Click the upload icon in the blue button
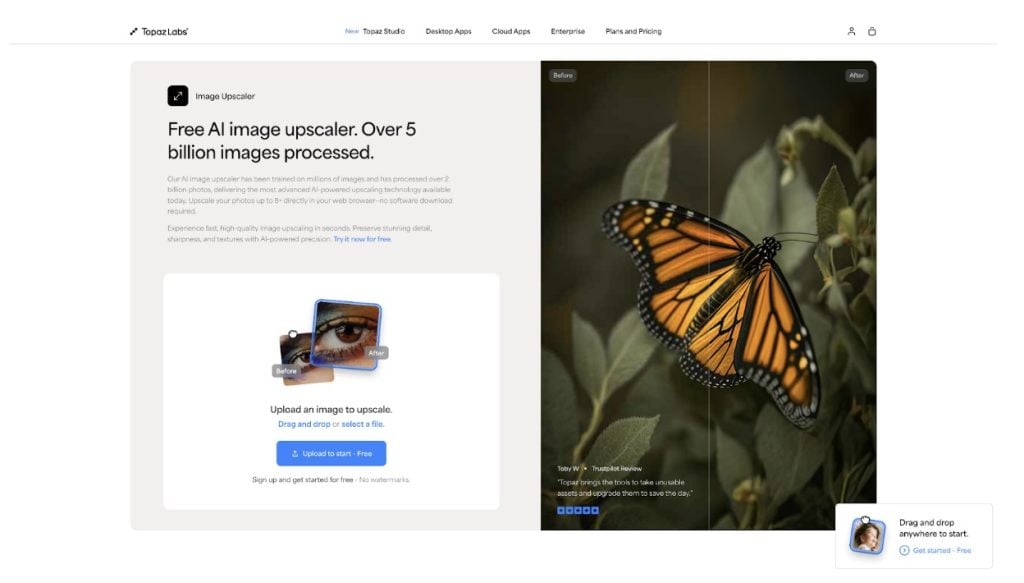 pyautogui.click(x=295, y=454)
